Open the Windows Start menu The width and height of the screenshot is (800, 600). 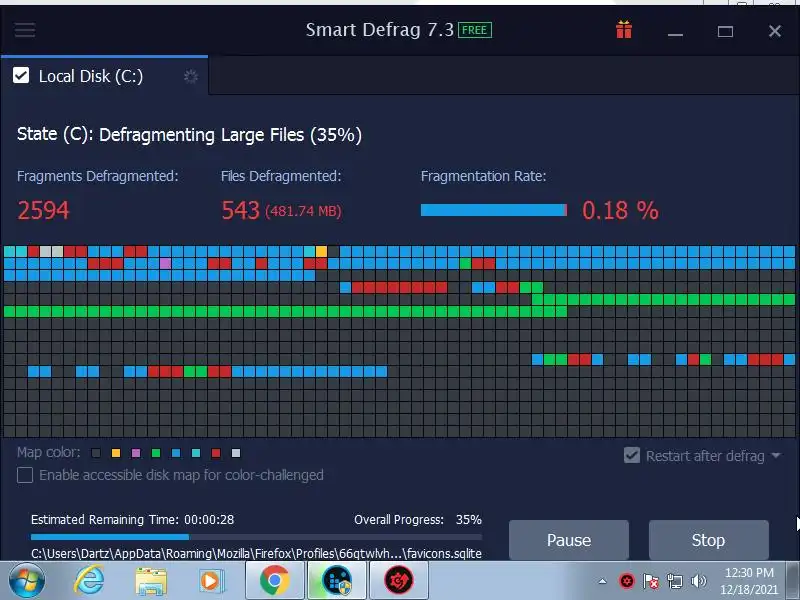(26, 581)
